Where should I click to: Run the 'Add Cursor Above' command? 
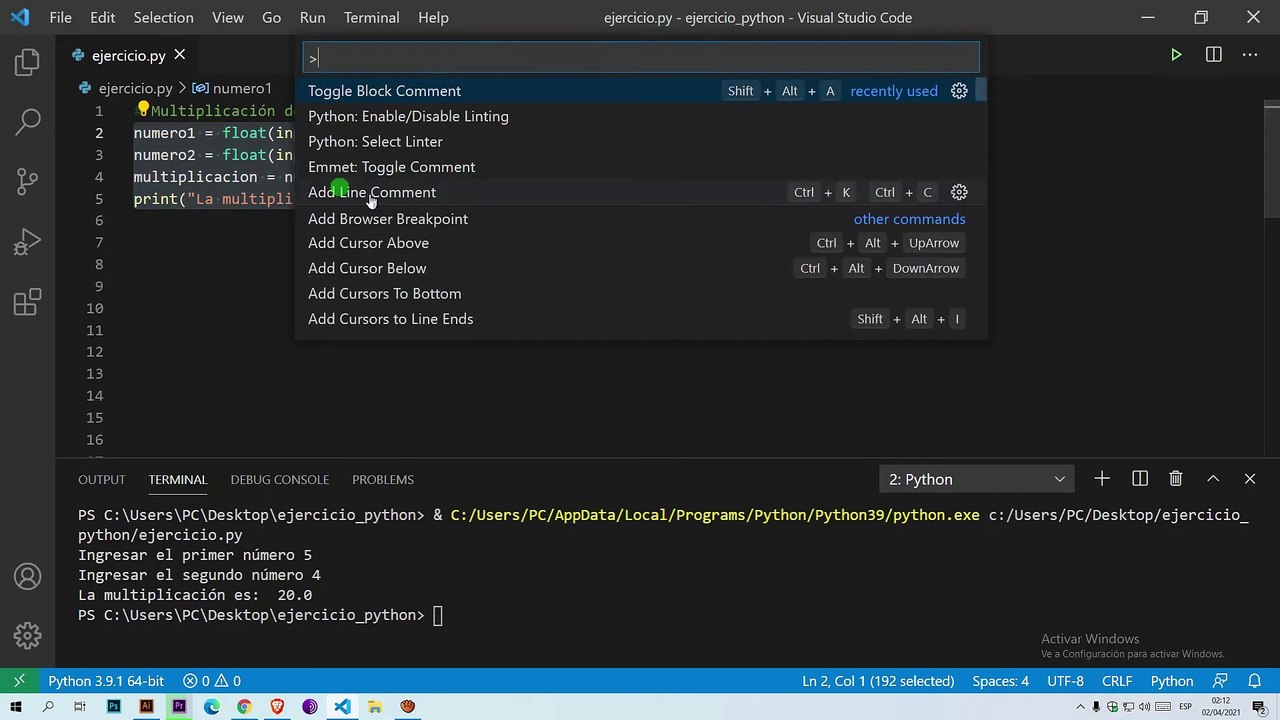tap(641, 243)
